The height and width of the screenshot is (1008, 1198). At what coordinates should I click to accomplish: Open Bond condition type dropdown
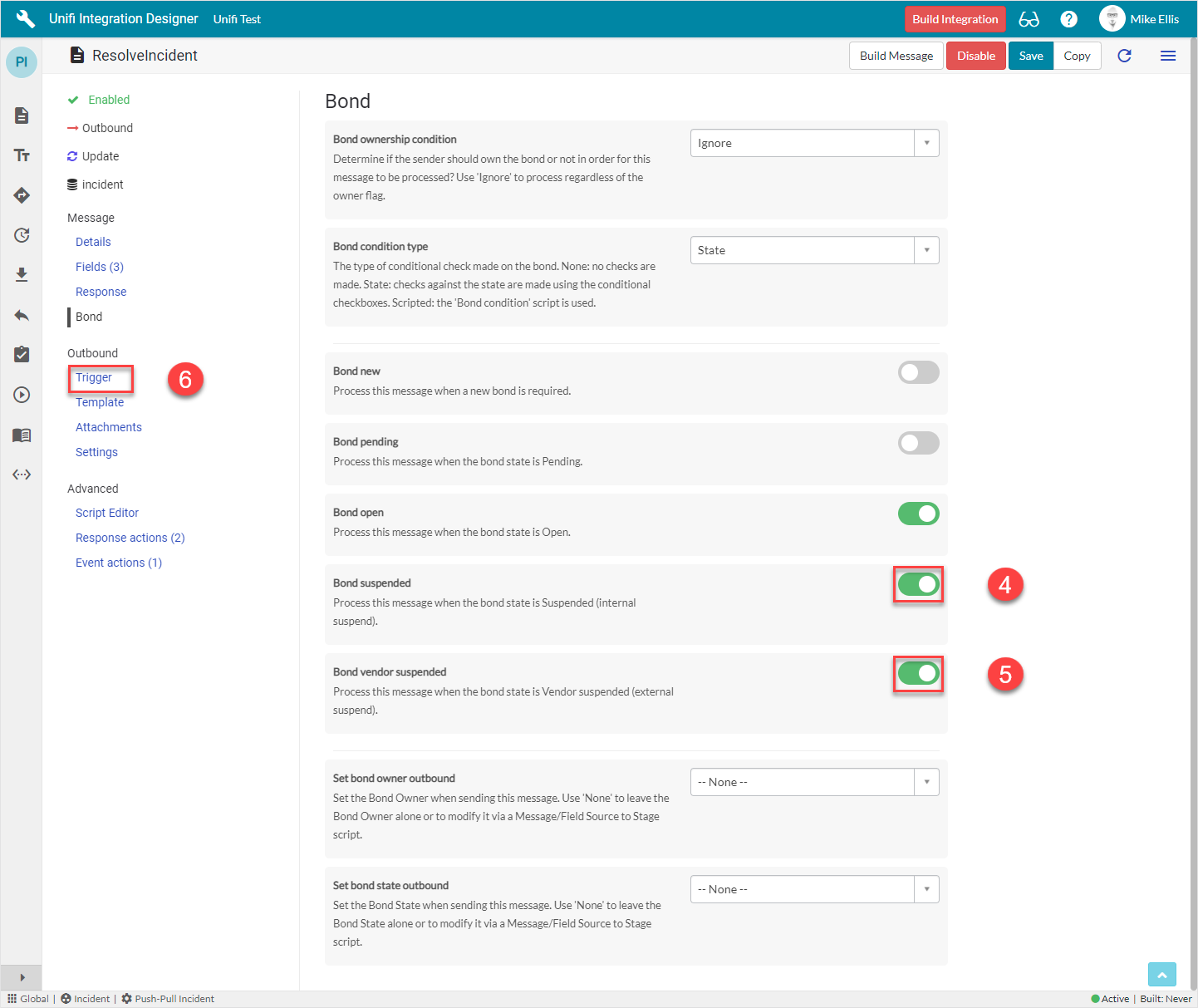coord(814,250)
